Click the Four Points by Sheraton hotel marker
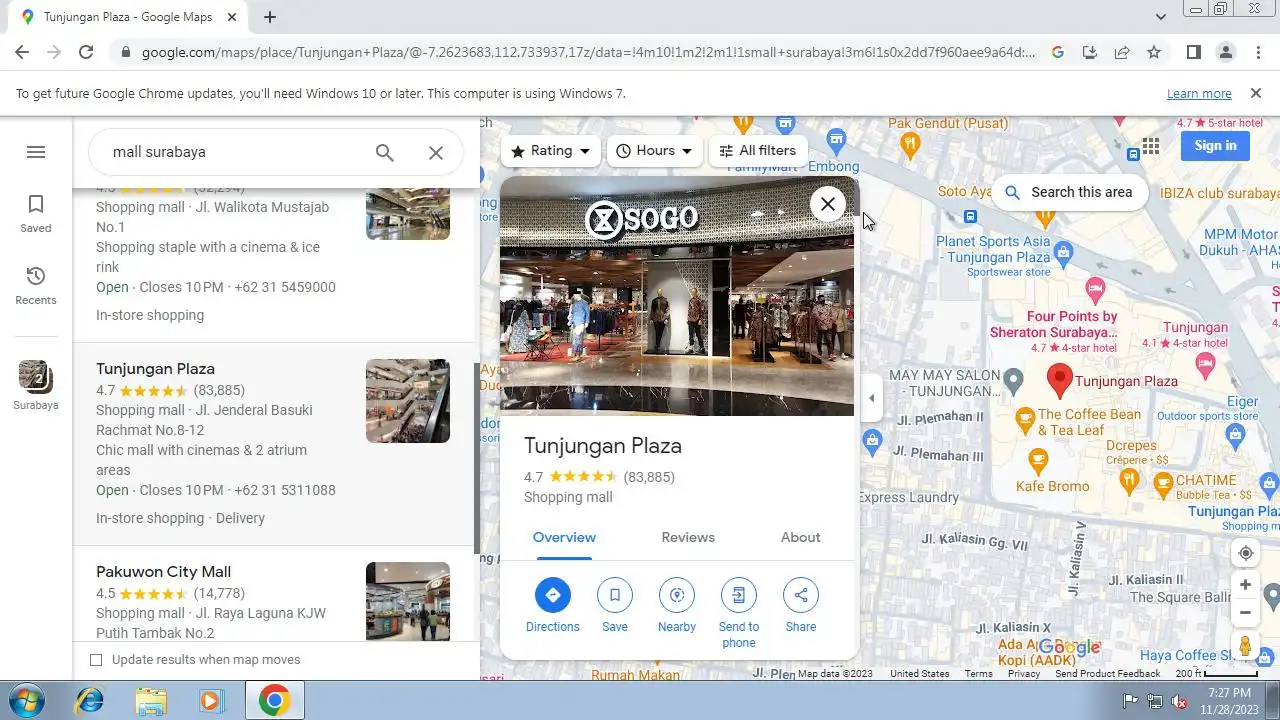The image size is (1280, 720). 1095,291
